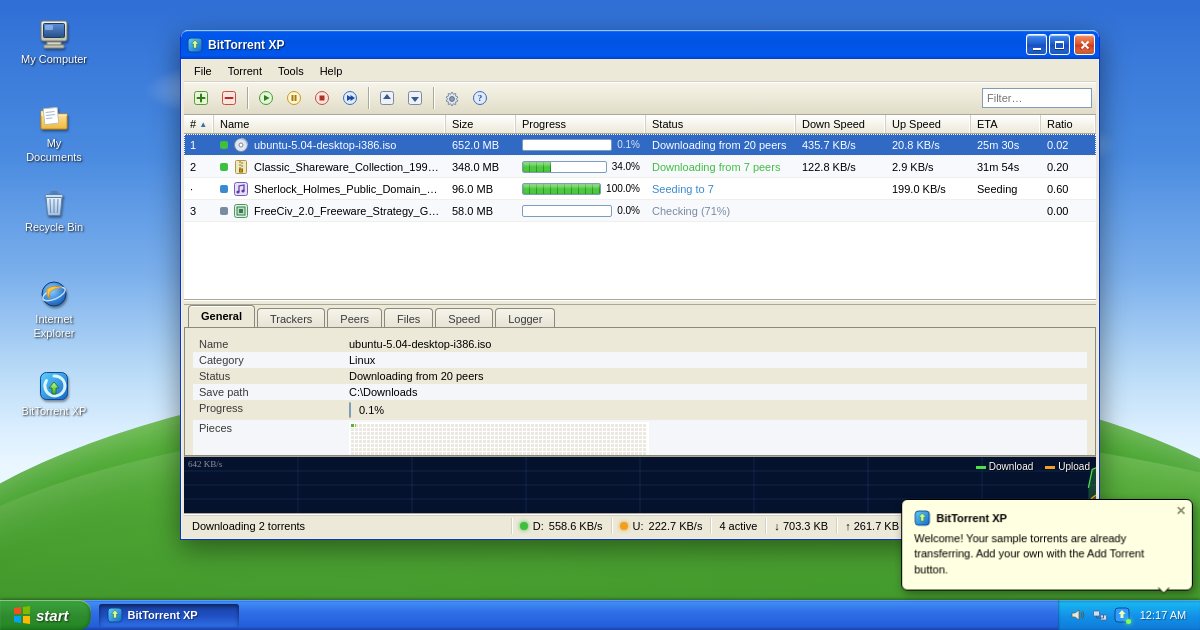This screenshot has height=630, width=1200.
Task: Click the taskbar clock showing 12:17 AM
Action: pos(1163,615)
